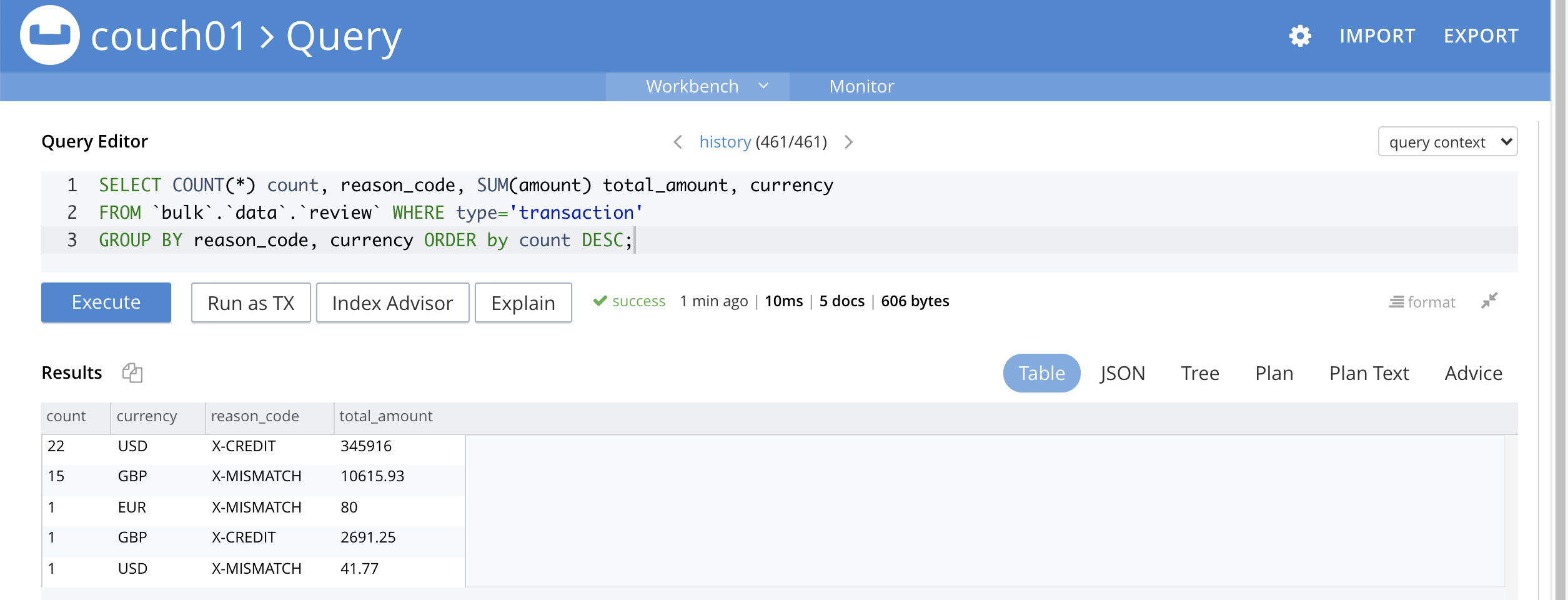The width and height of the screenshot is (1568, 600).
Task: Select the Table results view
Action: (x=1041, y=373)
